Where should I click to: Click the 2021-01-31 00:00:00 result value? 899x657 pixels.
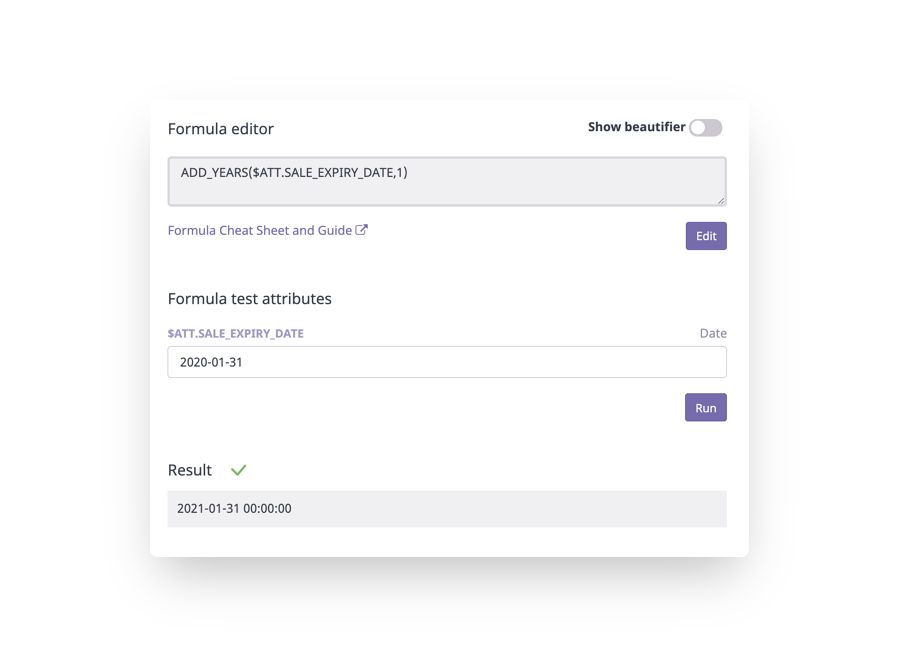click(x=234, y=509)
